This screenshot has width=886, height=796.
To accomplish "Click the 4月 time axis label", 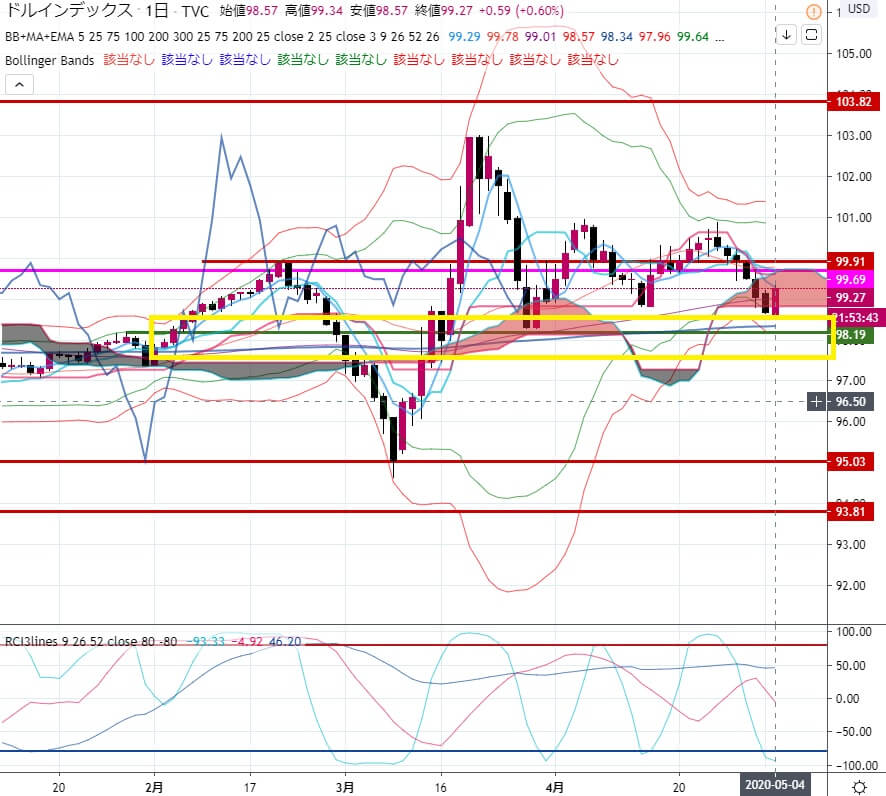I will tap(555, 787).
